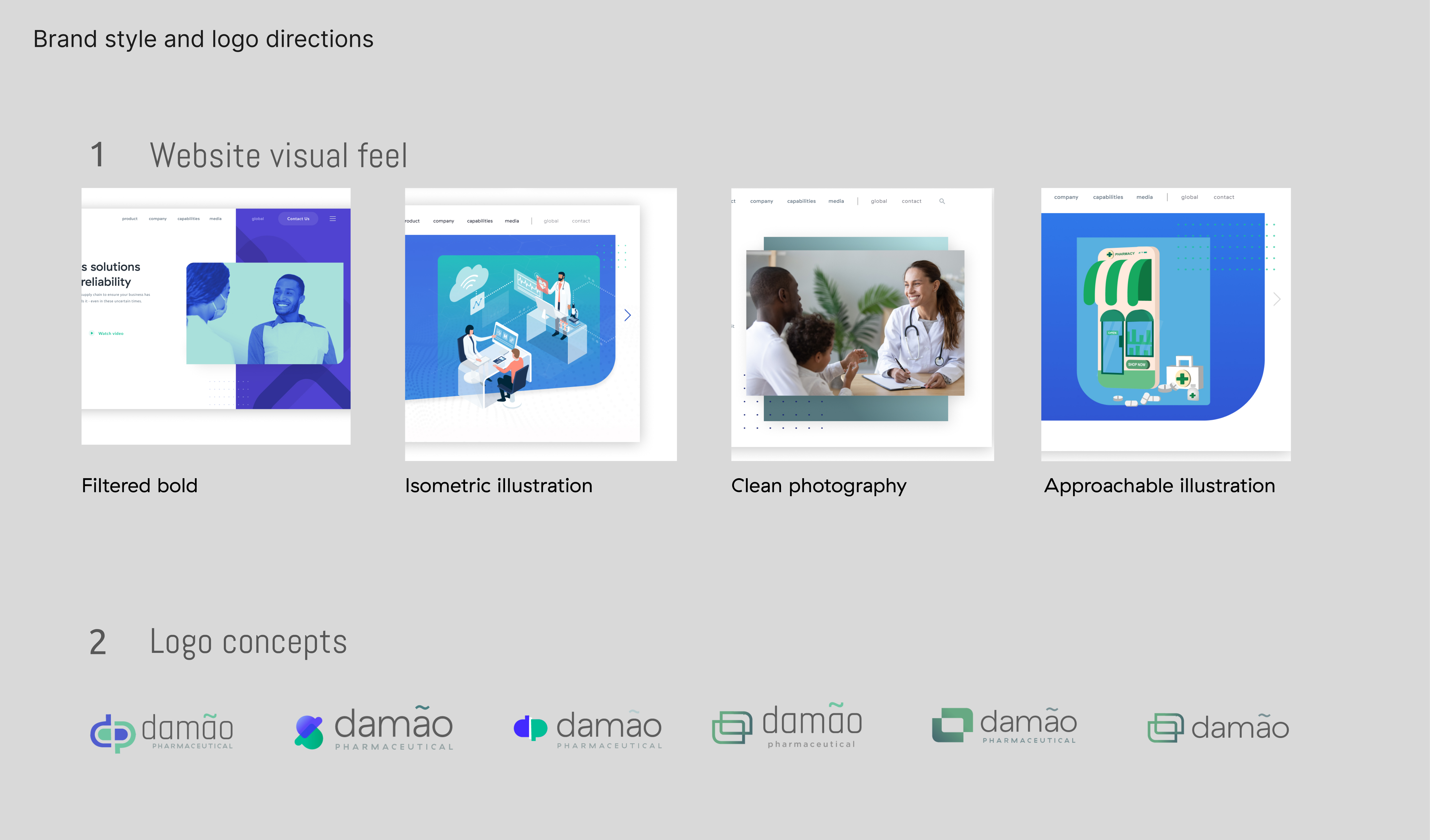Open the hamburger menu in the Filtered bold mockup

tap(333, 218)
